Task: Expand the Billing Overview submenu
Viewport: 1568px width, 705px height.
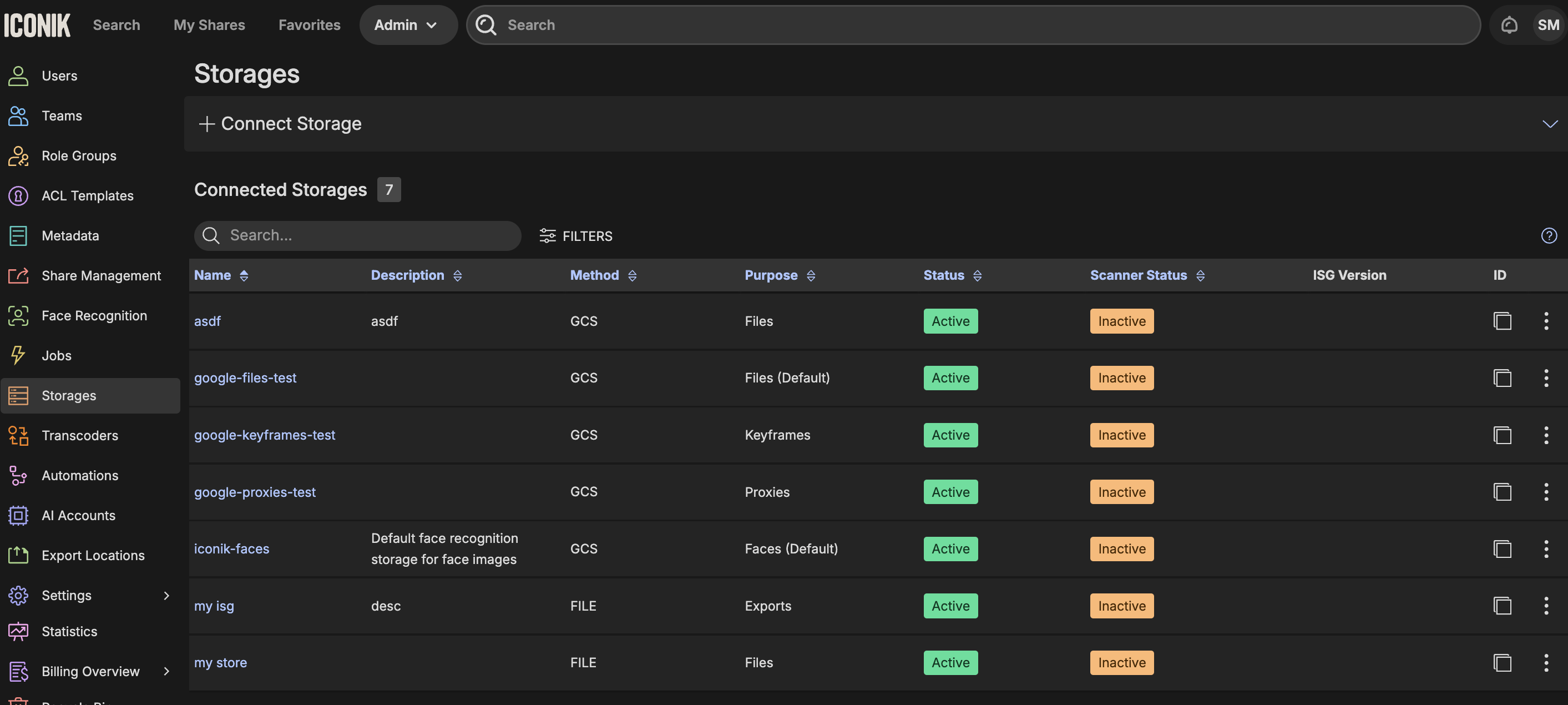Action: (166, 671)
